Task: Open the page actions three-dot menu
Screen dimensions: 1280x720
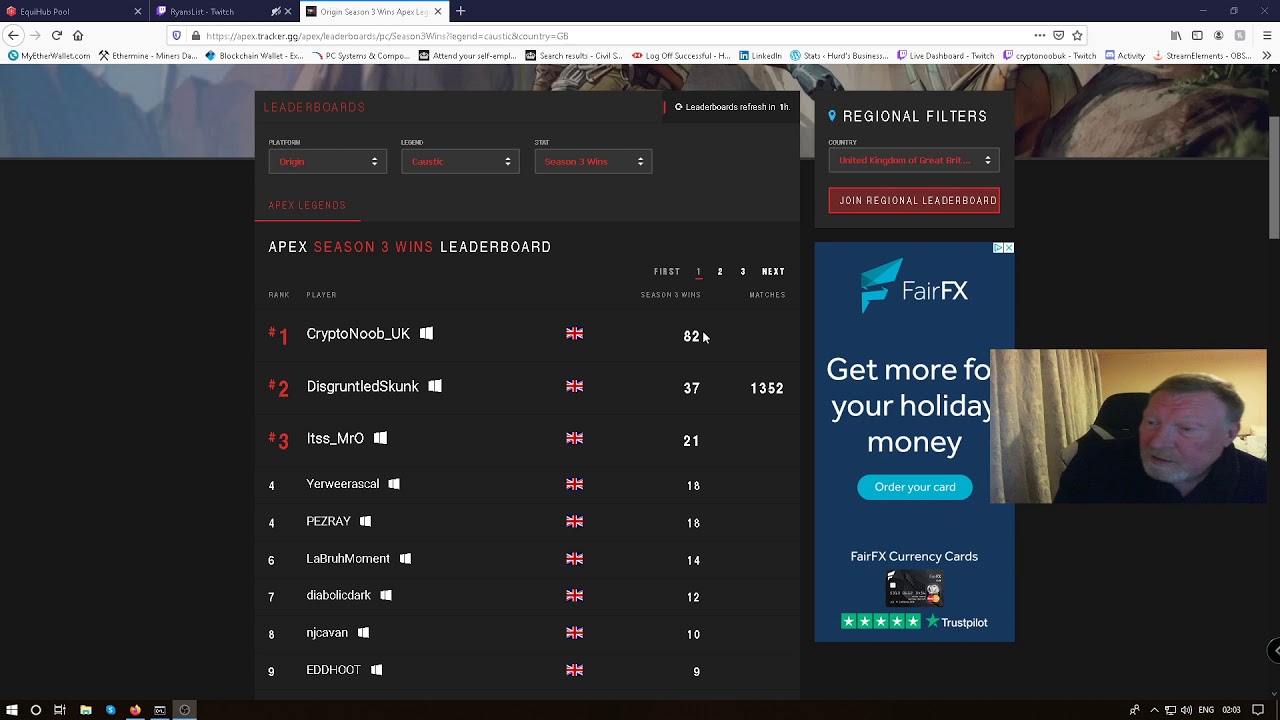Action: click(x=1040, y=35)
